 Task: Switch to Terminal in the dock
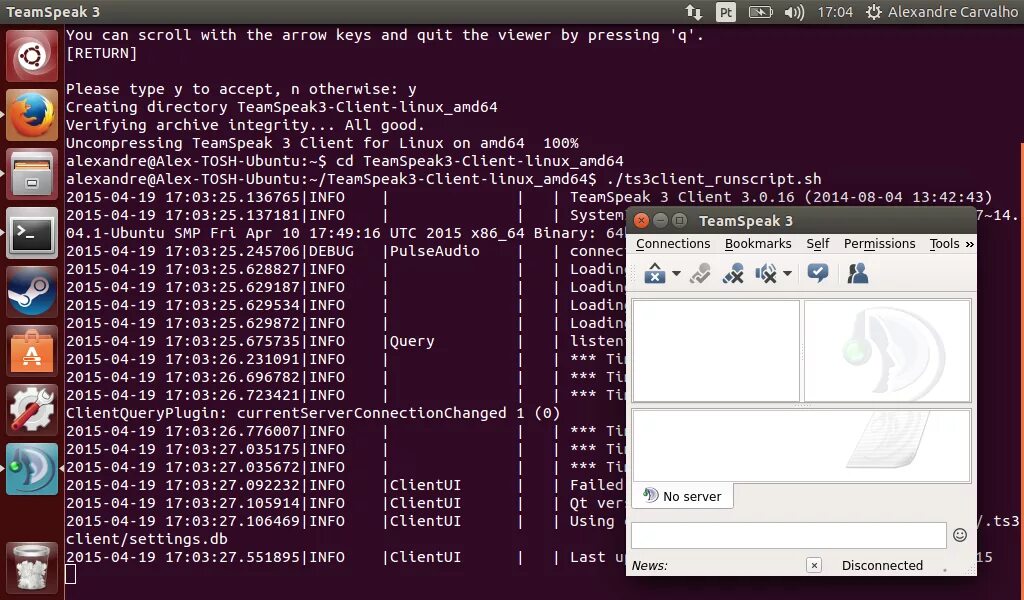[x=32, y=233]
